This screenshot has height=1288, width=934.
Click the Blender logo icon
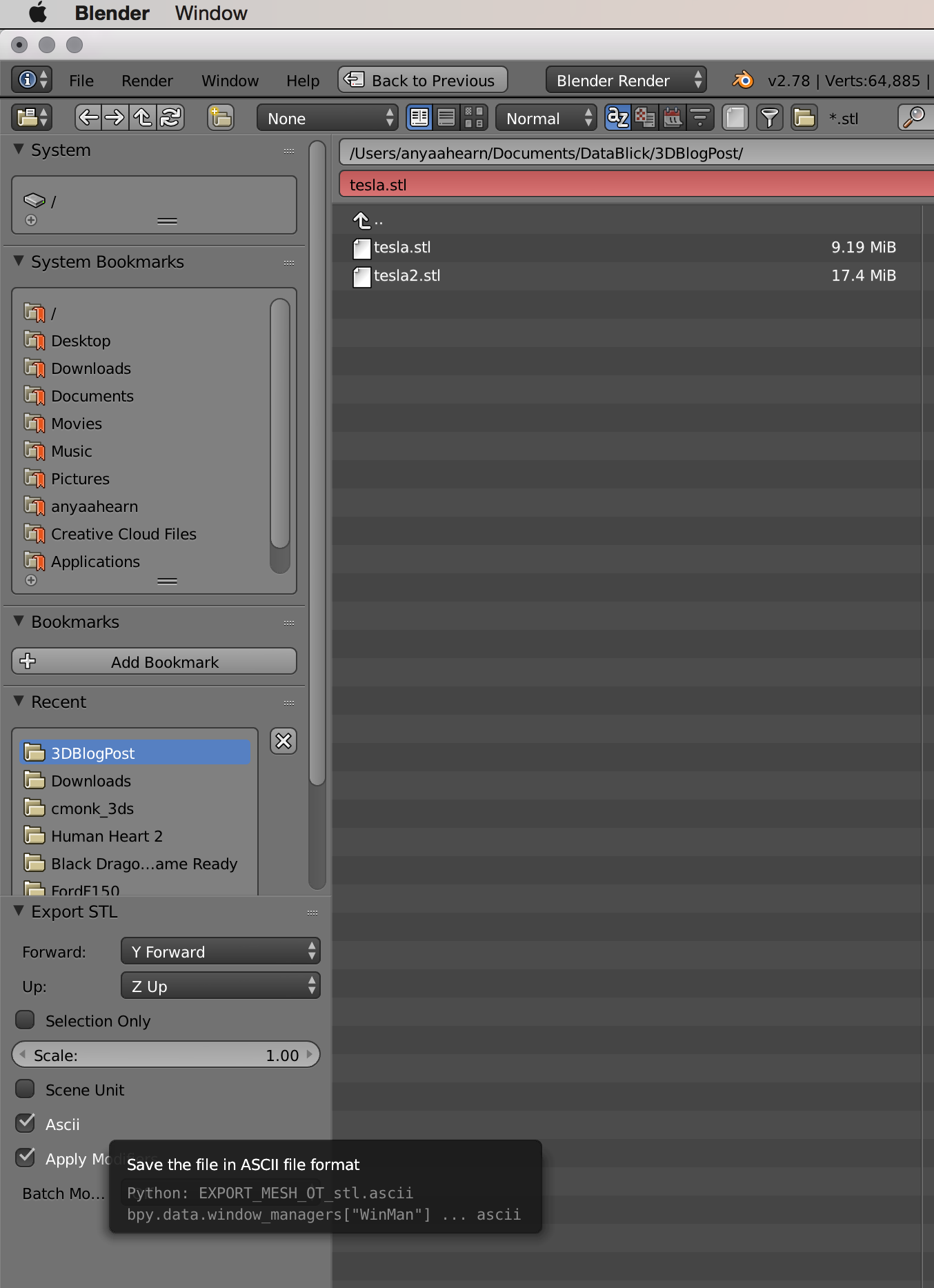click(x=742, y=80)
